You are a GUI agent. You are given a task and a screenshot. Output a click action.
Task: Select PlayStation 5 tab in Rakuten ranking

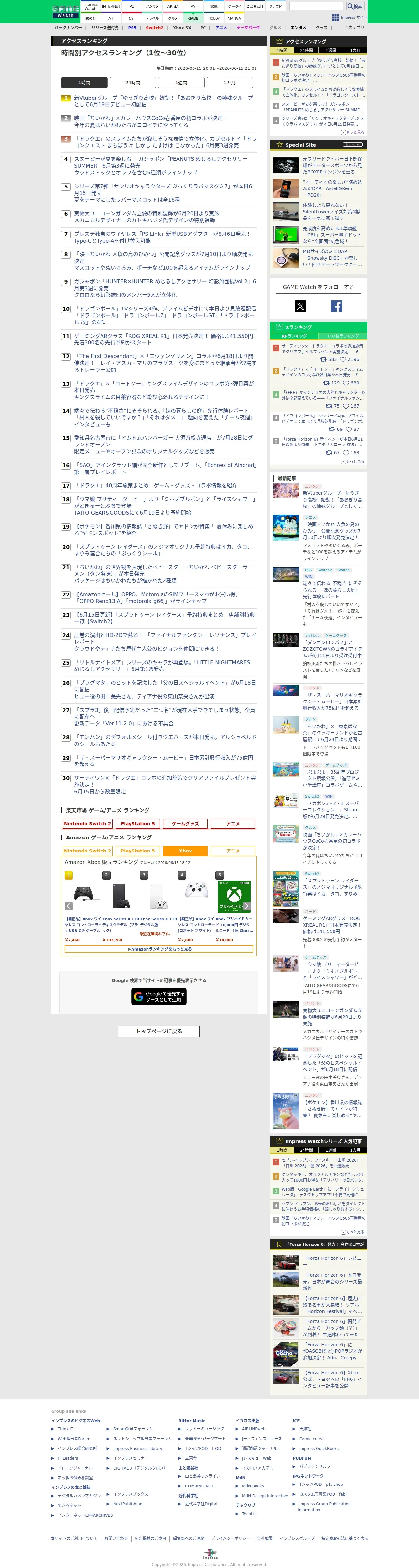click(x=138, y=824)
